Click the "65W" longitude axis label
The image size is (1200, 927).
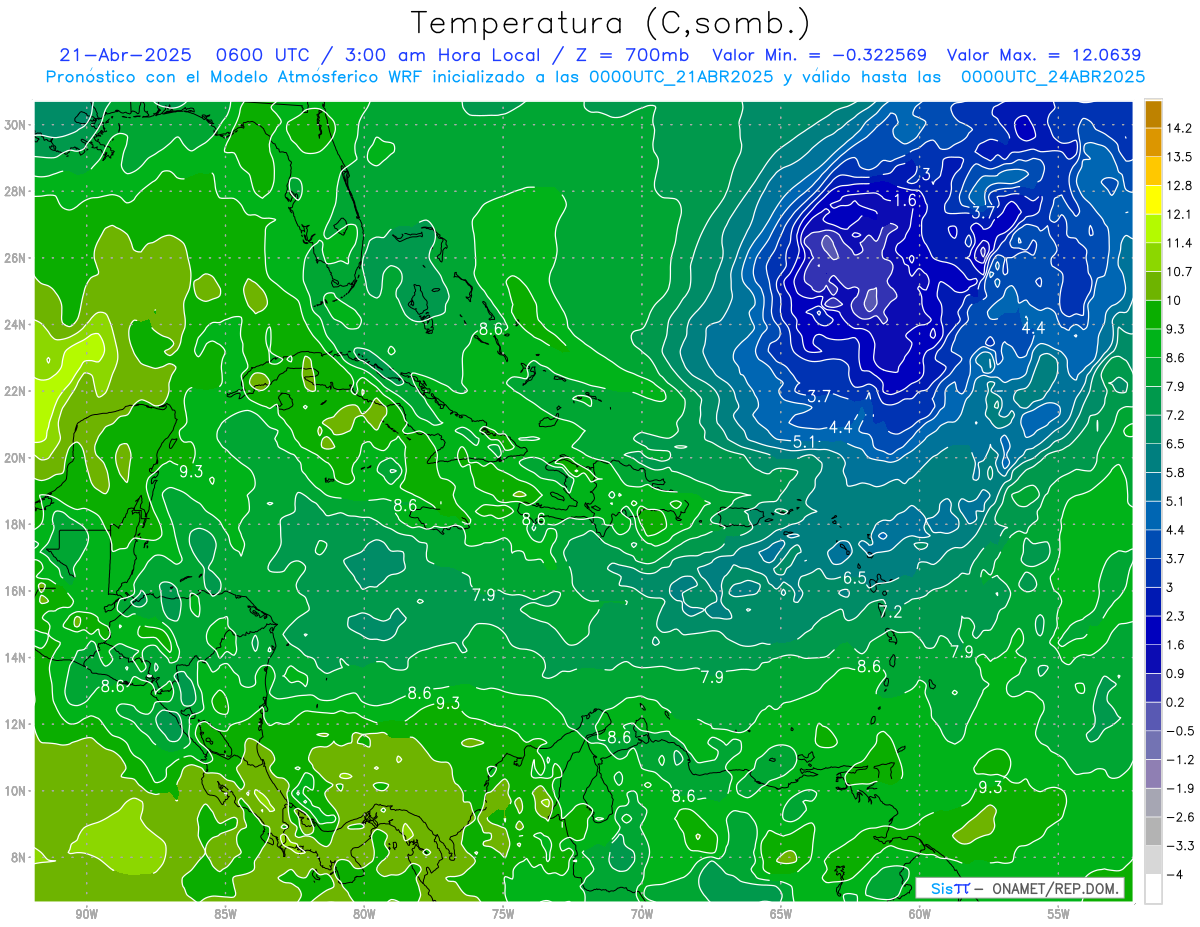click(781, 914)
